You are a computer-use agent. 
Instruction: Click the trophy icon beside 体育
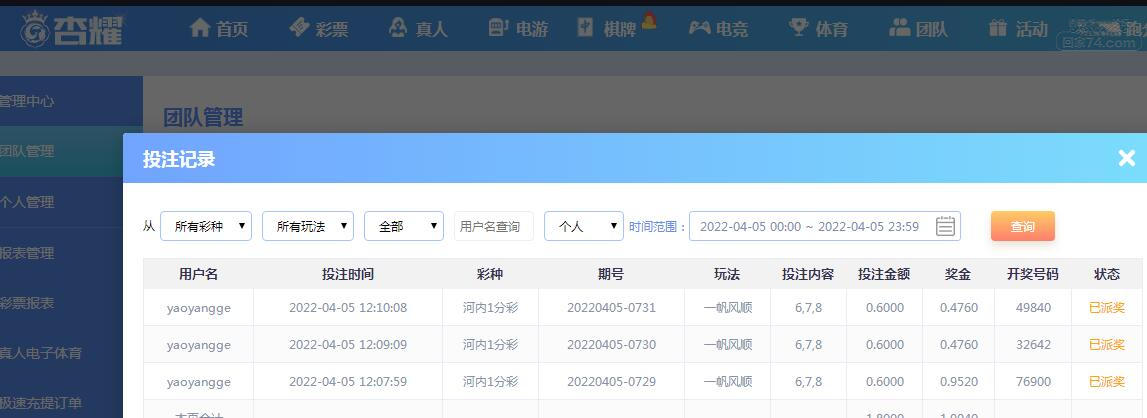click(x=799, y=27)
